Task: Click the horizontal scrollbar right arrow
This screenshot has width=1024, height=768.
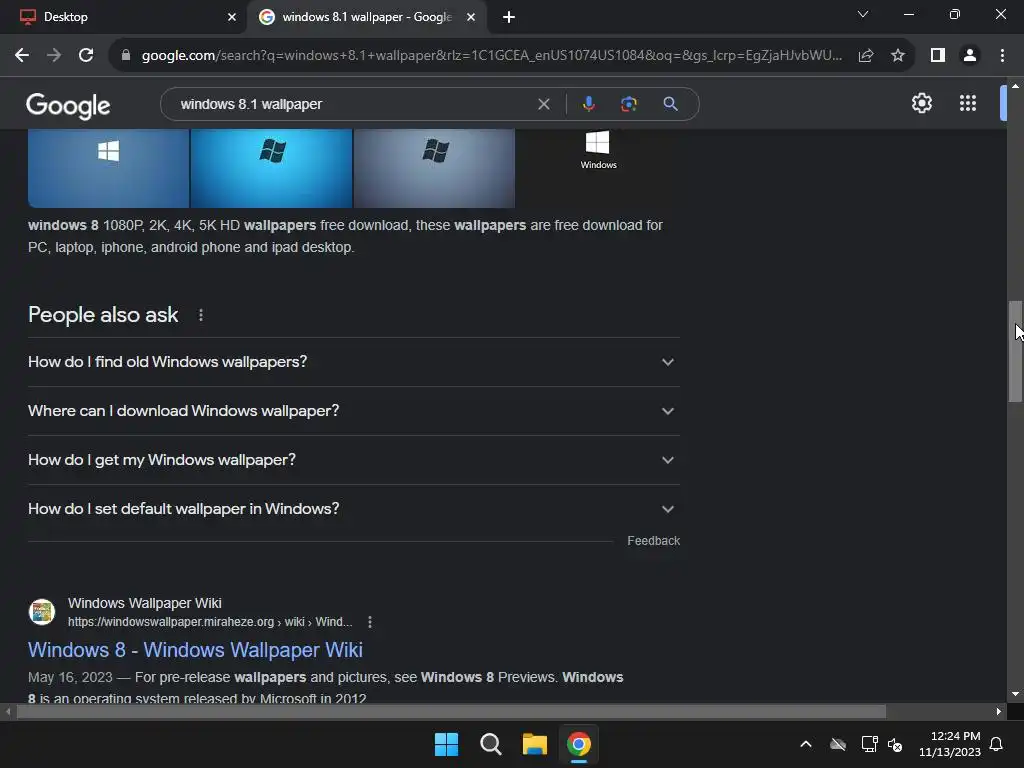Action: [x=999, y=712]
